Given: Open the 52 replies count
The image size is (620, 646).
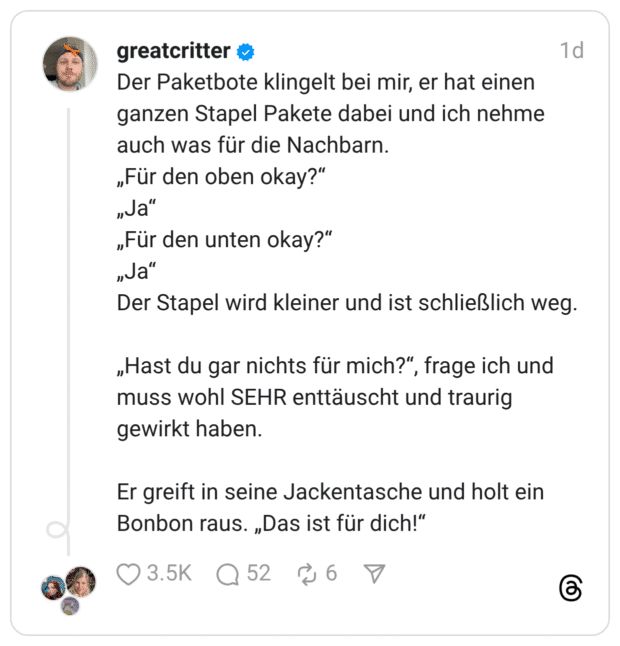Looking at the screenshot, I should point(258,574).
